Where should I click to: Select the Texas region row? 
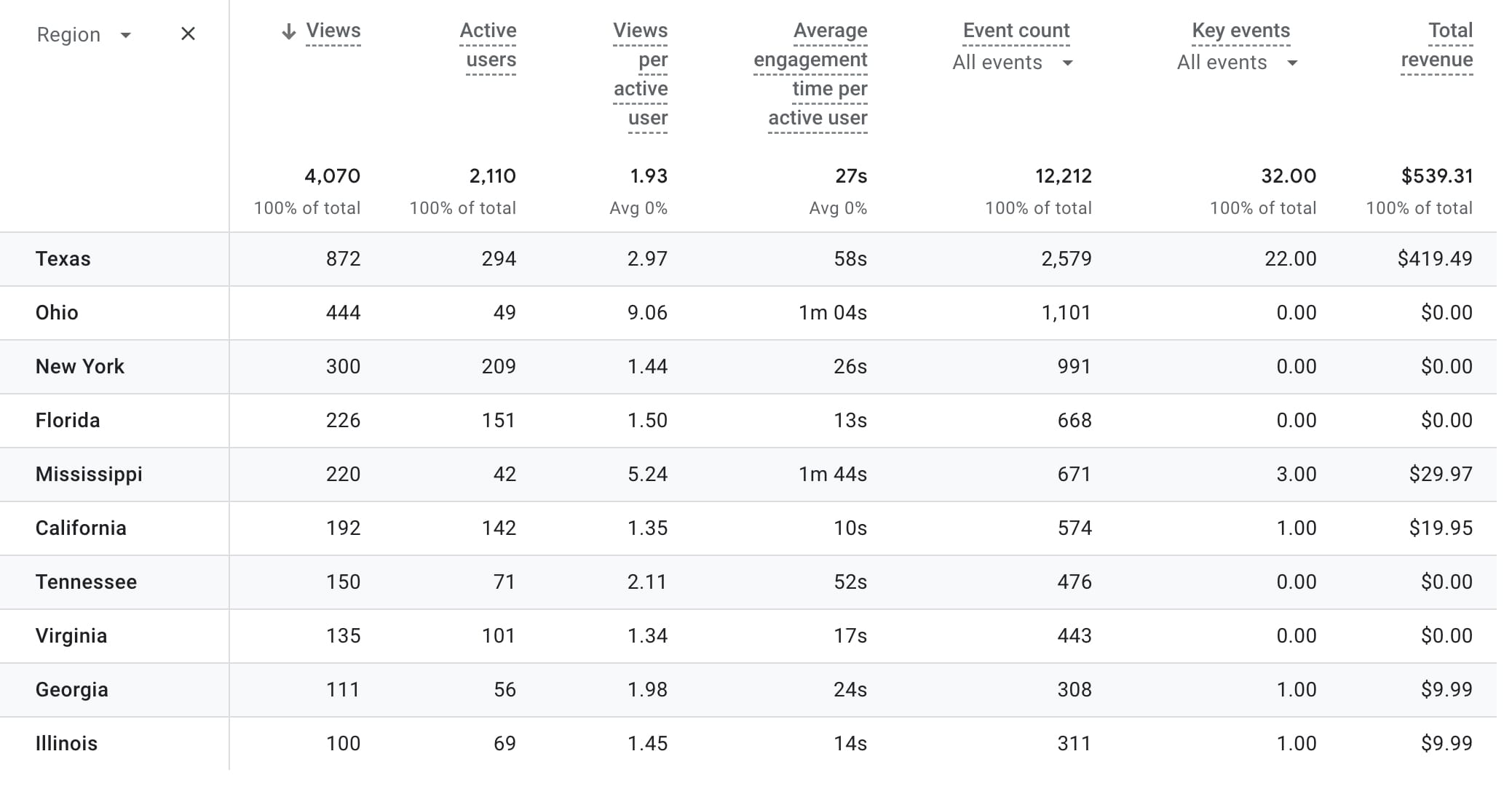coord(63,259)
